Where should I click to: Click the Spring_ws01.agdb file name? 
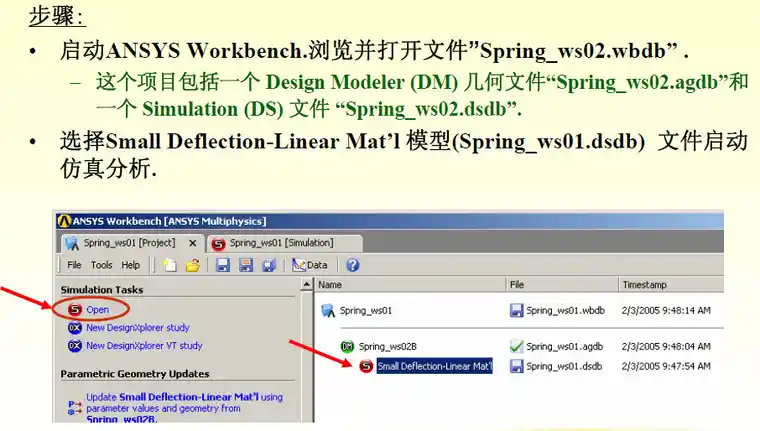tap(564, 346)
